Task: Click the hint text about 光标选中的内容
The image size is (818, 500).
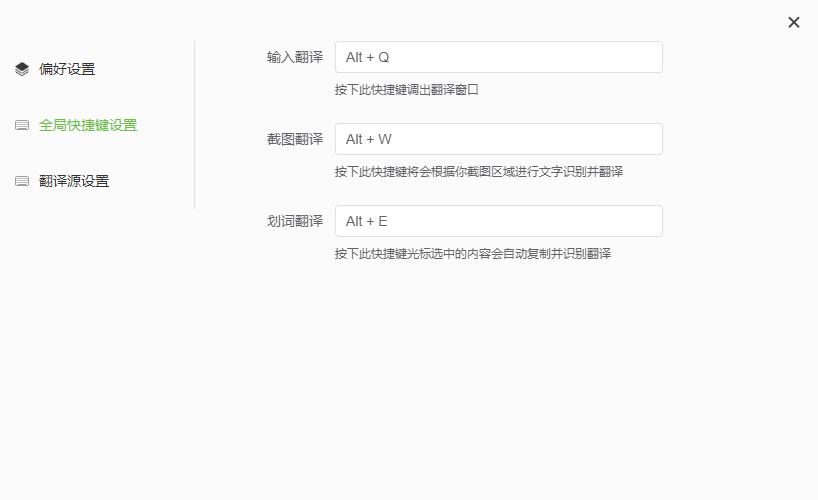Action: coord(473,254)
